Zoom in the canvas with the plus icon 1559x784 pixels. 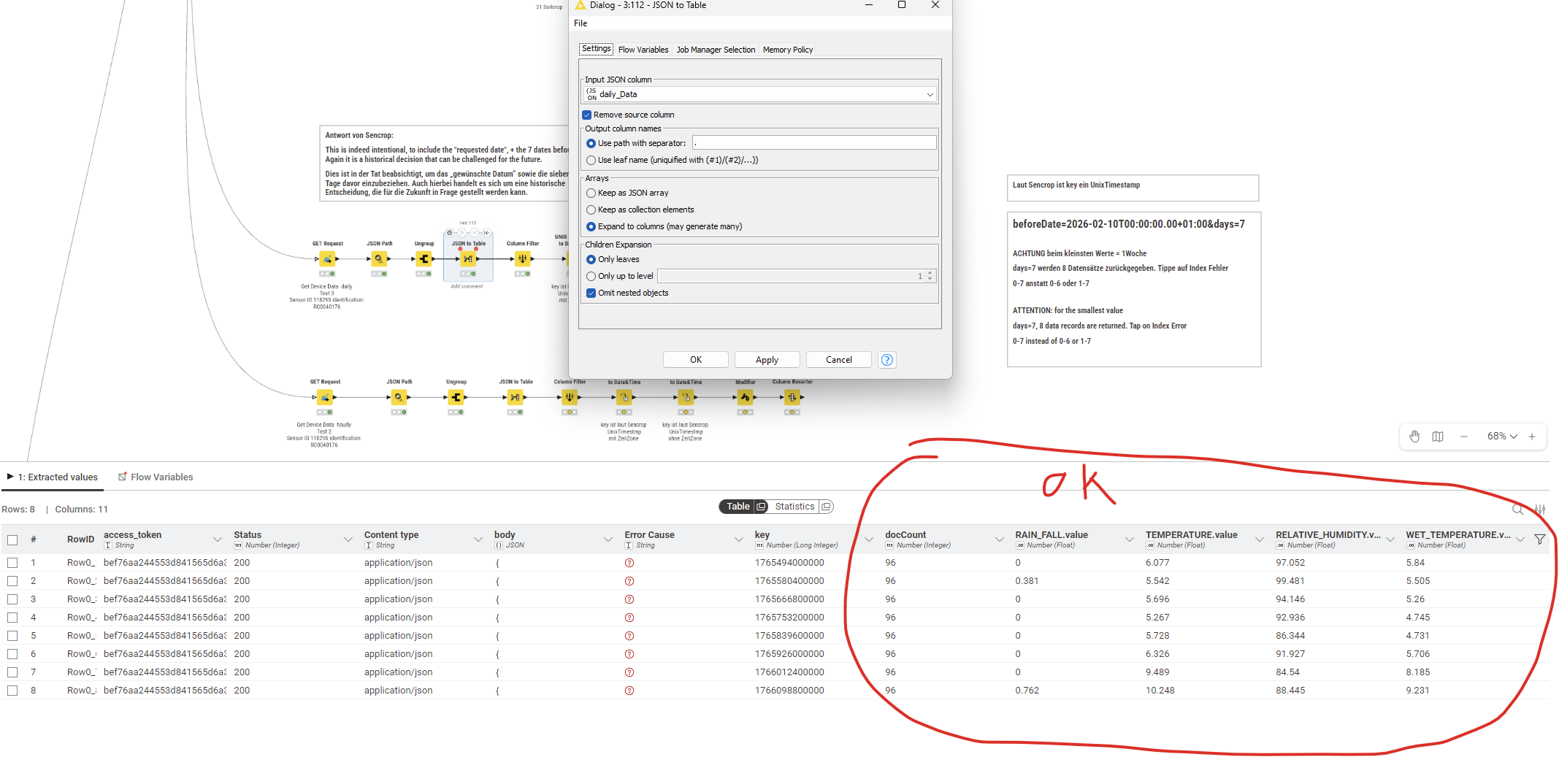(1532, 437)
